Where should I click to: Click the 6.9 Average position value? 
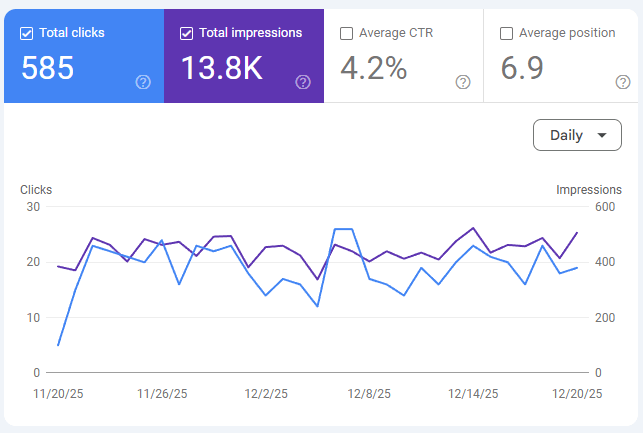522,68
